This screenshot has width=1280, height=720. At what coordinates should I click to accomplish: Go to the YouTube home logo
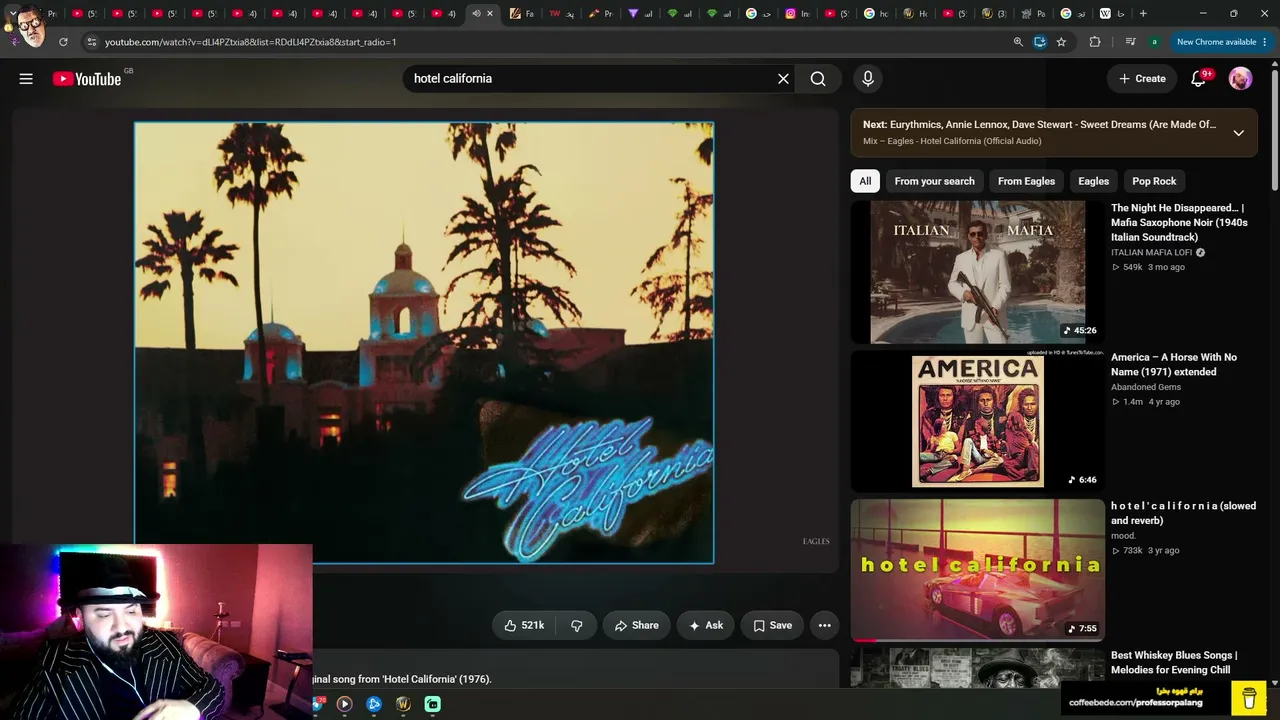pyautogui.click(x=87, y=78)
